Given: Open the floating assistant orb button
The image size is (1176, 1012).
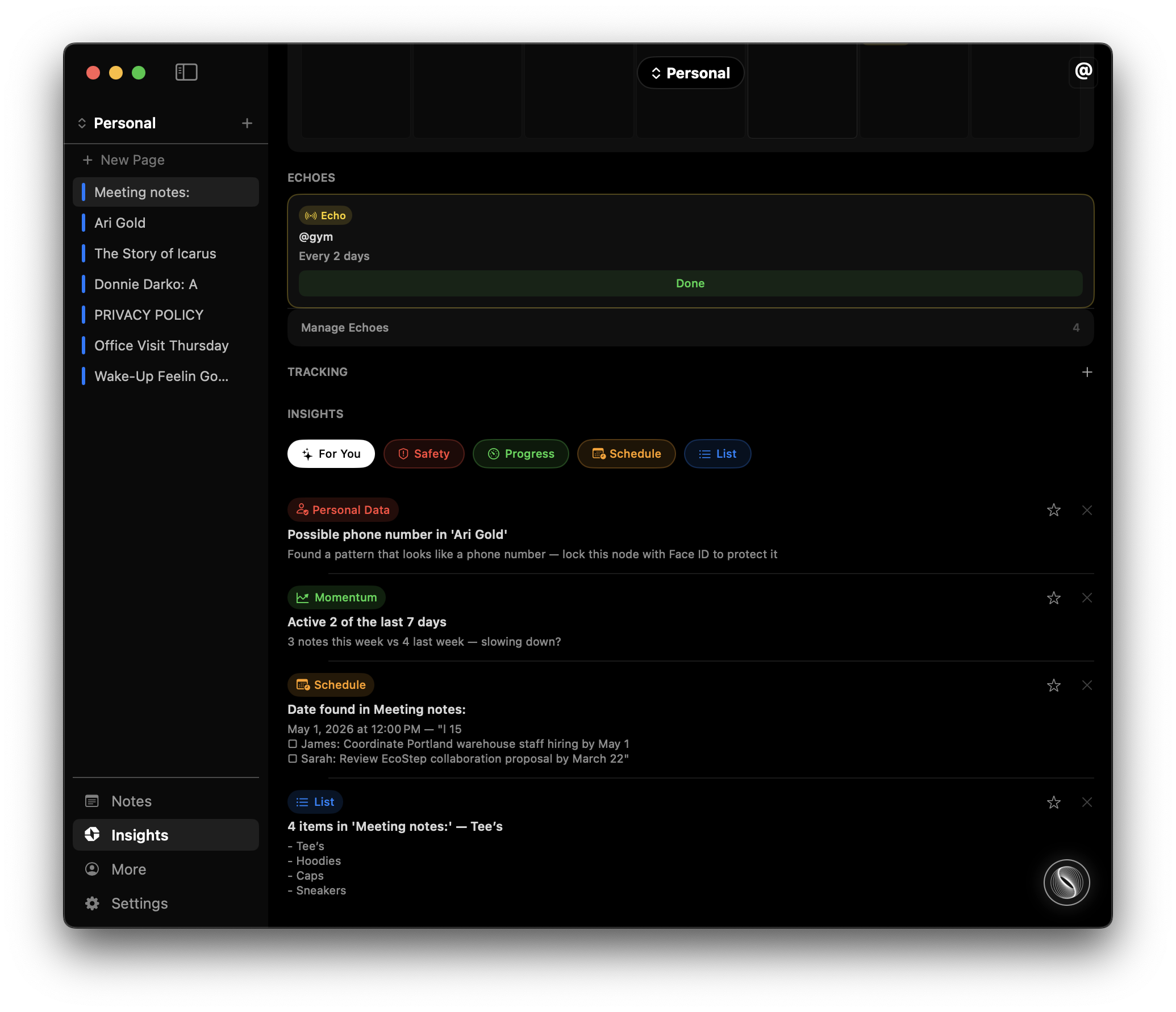Looking at the screenshot, I should 1066,883.
